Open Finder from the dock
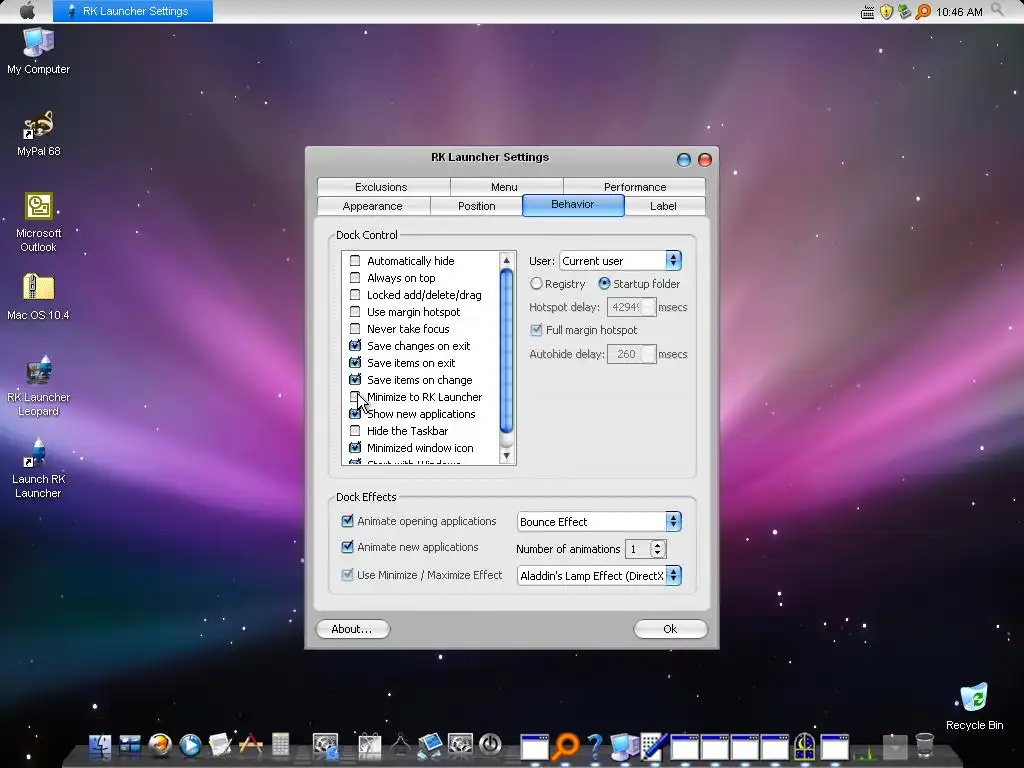The width and height of the screenshot is (1024, 768). pos(100,746)
